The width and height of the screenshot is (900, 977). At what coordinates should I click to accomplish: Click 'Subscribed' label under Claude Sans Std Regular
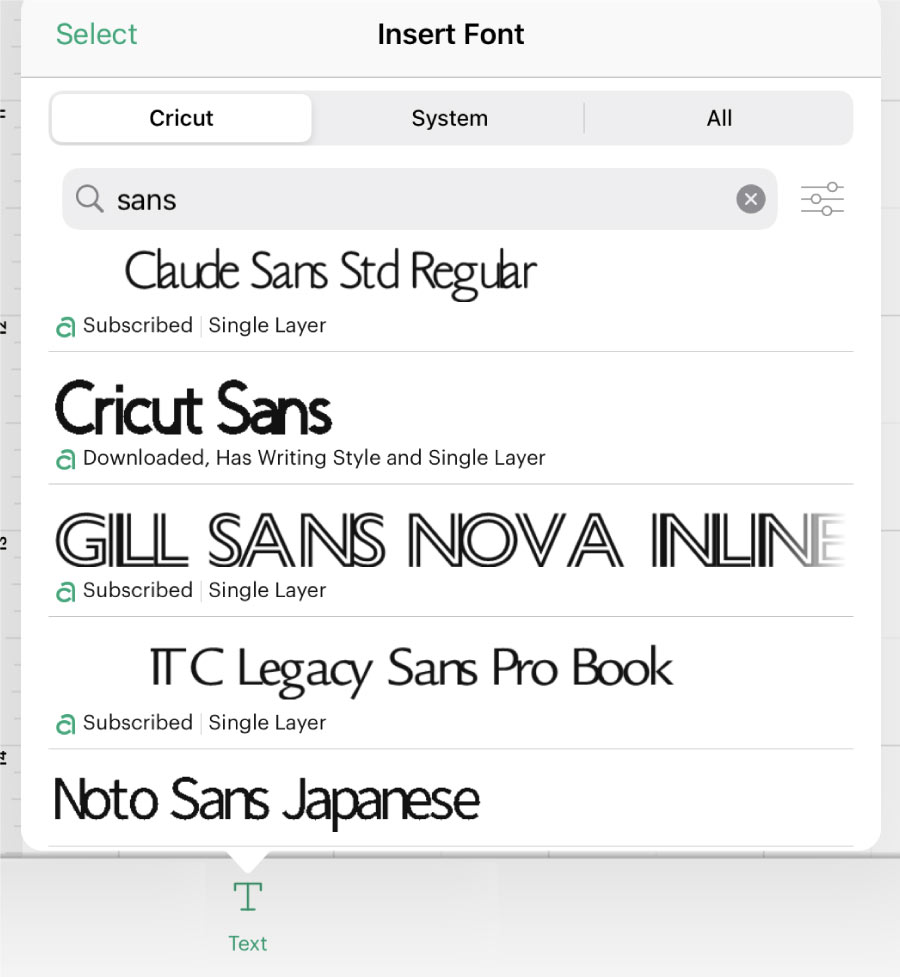[x=138, y=325]
